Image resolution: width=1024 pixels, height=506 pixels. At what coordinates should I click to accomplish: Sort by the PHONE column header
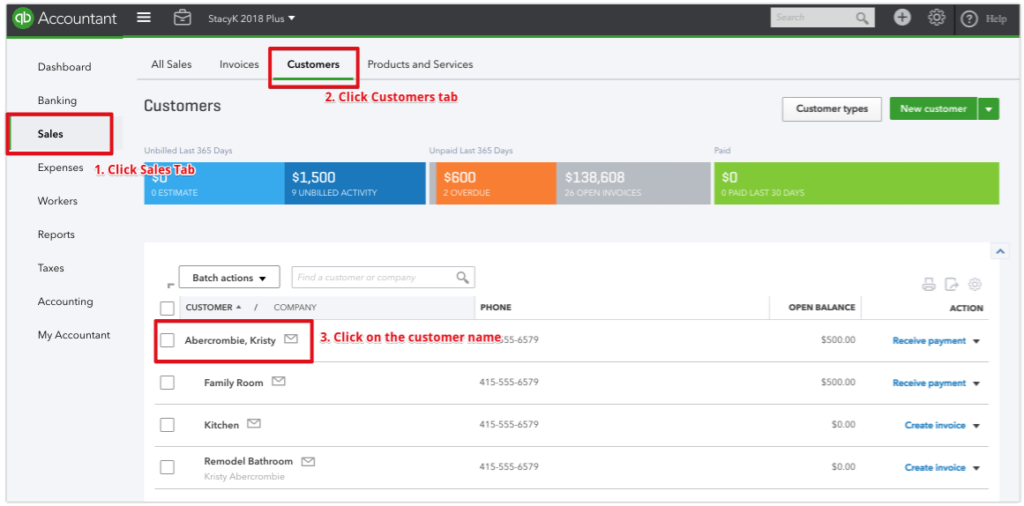(496, 308)
